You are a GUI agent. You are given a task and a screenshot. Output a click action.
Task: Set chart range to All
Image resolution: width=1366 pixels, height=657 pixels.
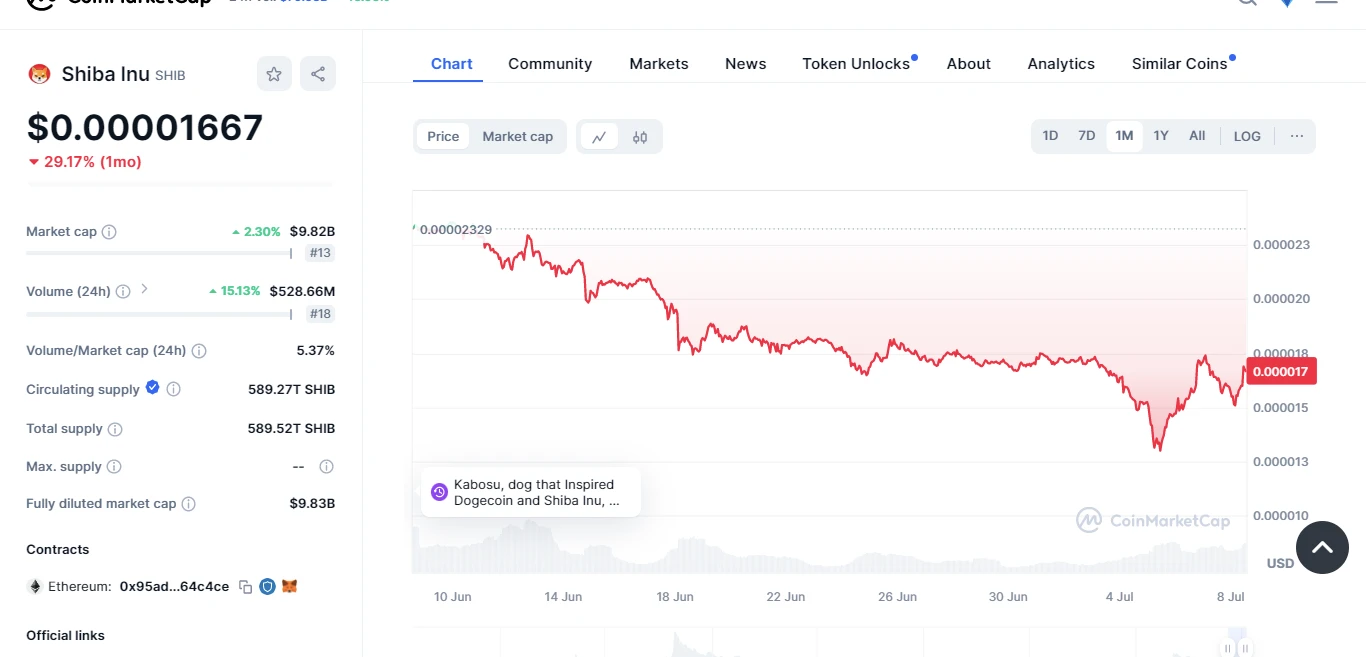point(1197,136)
